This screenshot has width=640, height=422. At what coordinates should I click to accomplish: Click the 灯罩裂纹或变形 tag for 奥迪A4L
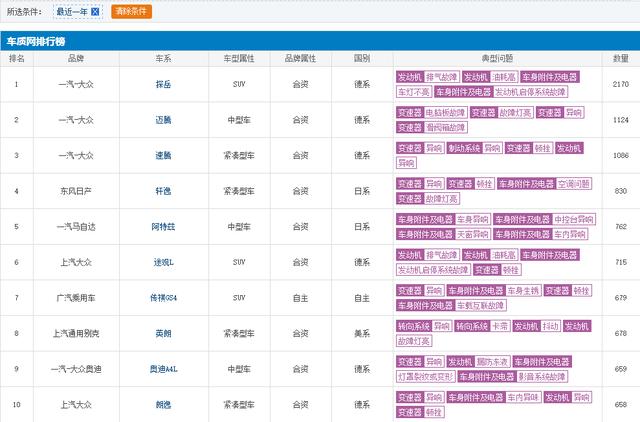[426, 376]
